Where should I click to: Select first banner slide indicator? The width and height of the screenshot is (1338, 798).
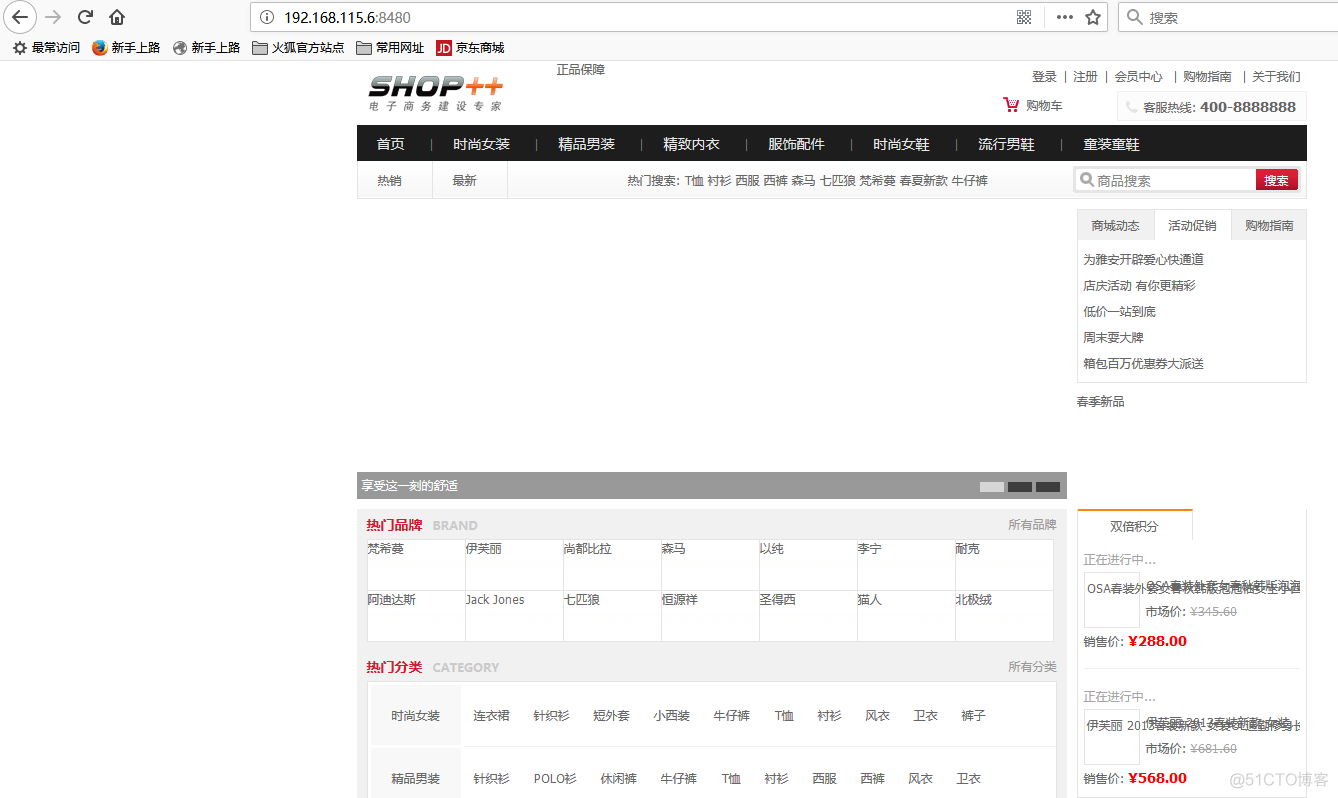[x=992, y=487]
